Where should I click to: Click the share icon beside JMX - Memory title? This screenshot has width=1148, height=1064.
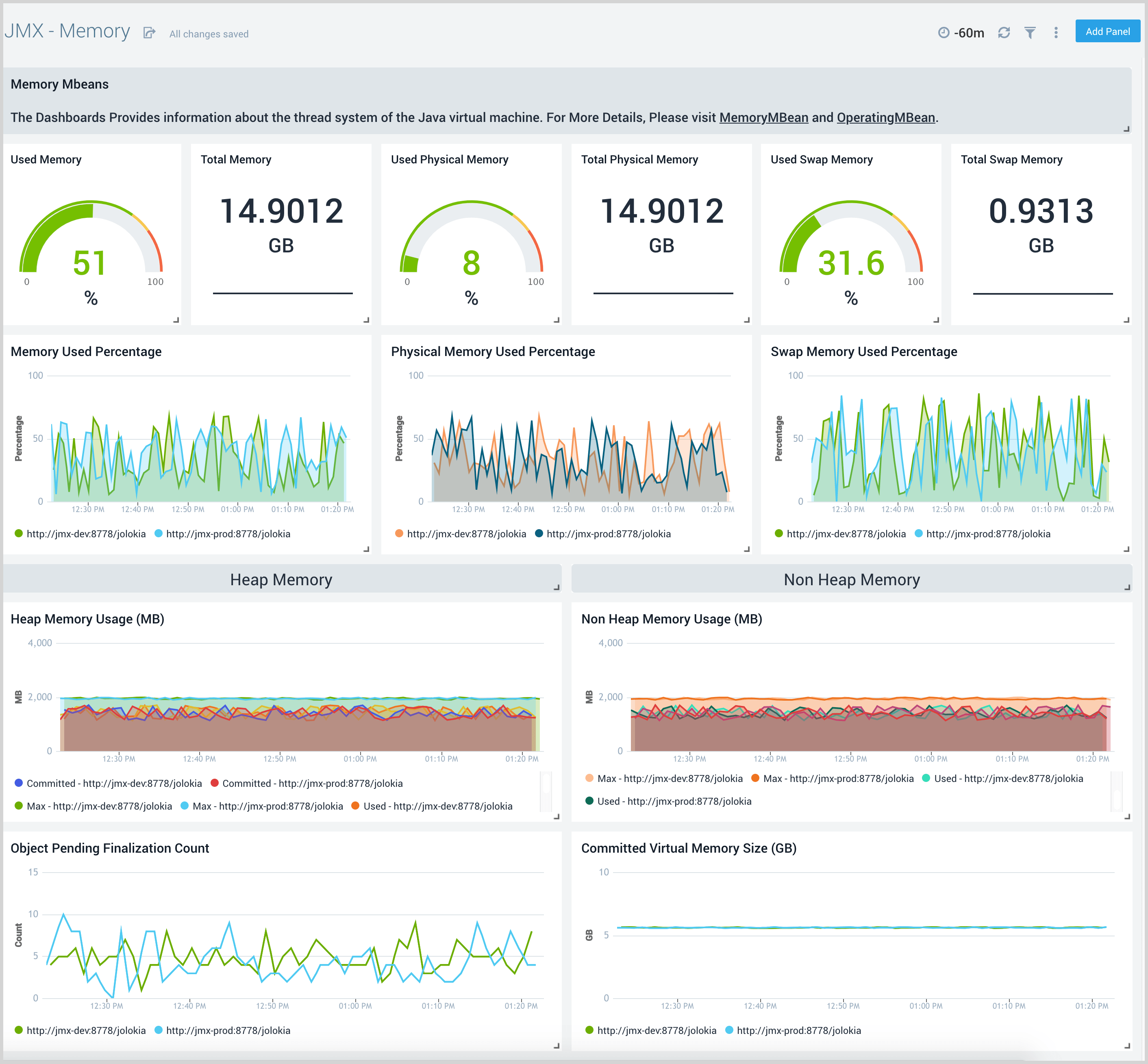coord(149,33)
